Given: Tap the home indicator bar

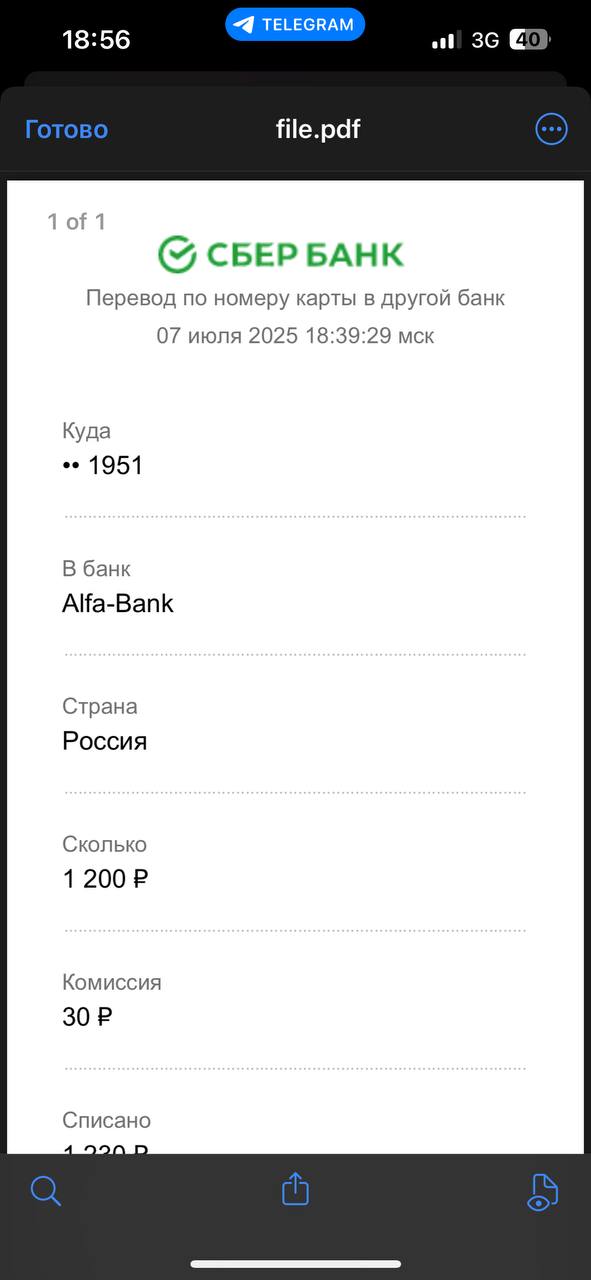Looking at the screenshot, I should point(296,1264).
